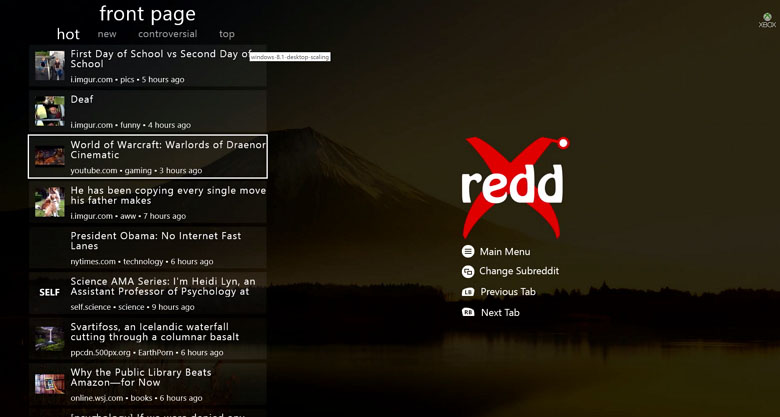The height and width of the screenshot is (417, 780).
Task: Open 'World of Warcraft: Warlords of Draenor' title
Action: 168,150
